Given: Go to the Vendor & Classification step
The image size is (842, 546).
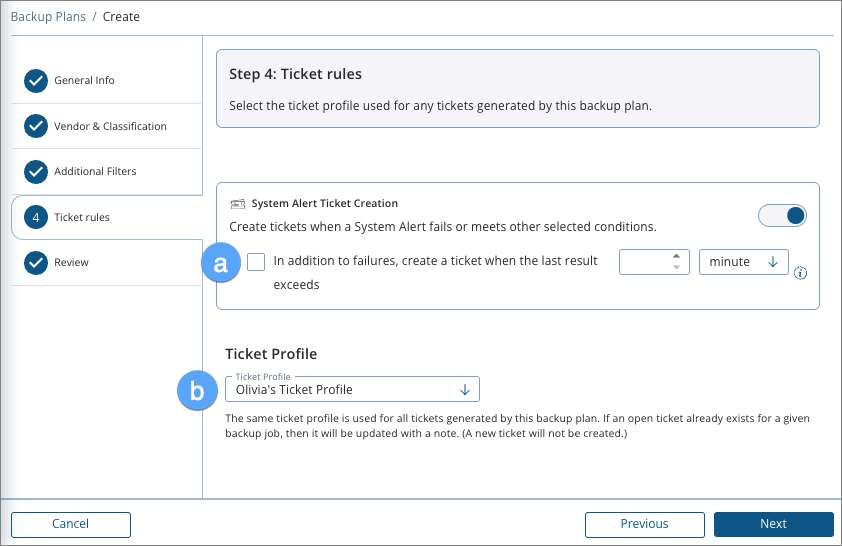Looking at the screenshot, I should [110, 127].
